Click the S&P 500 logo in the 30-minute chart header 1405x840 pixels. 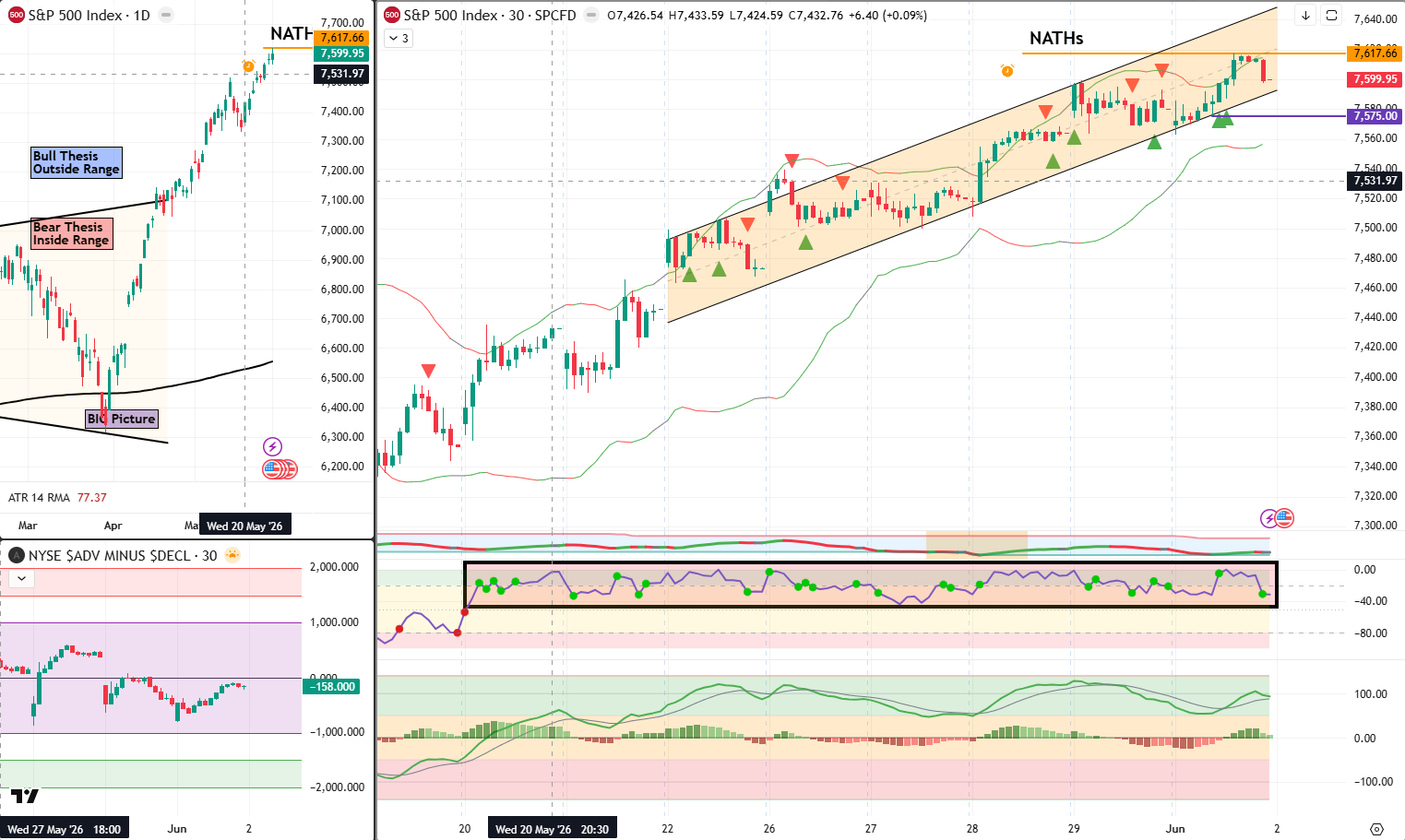coord(391,16)
